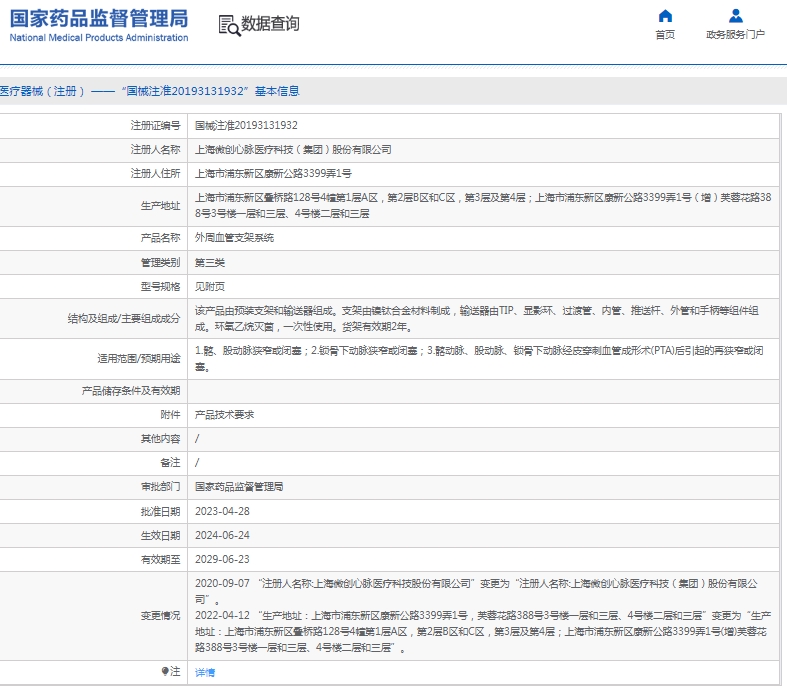787x693 pixels.
Task: Select the 2020-09-07 change record entry
Action: [476, 591]
